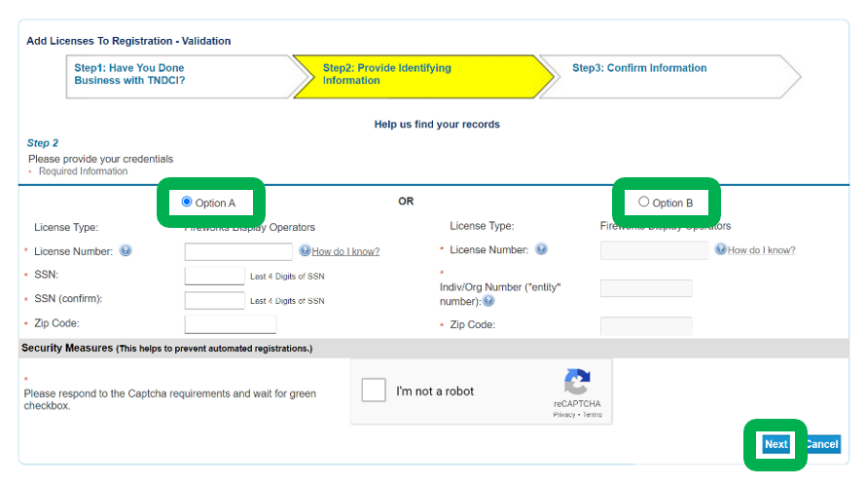This screenshot has height=485, width=866.
Task: Select the Option B radio button
Action: click(x=643, y=202)
